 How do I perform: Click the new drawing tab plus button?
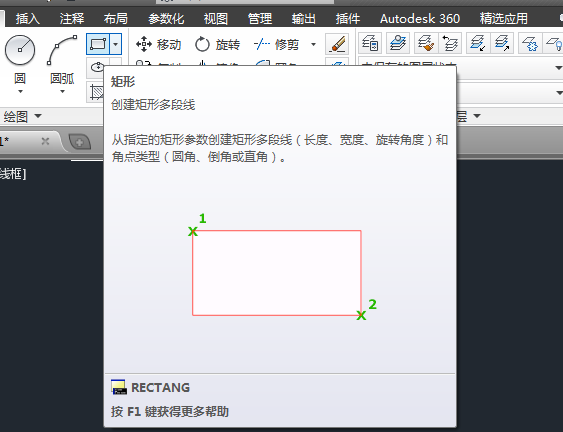pyautogui.click(x=79, y=142)
